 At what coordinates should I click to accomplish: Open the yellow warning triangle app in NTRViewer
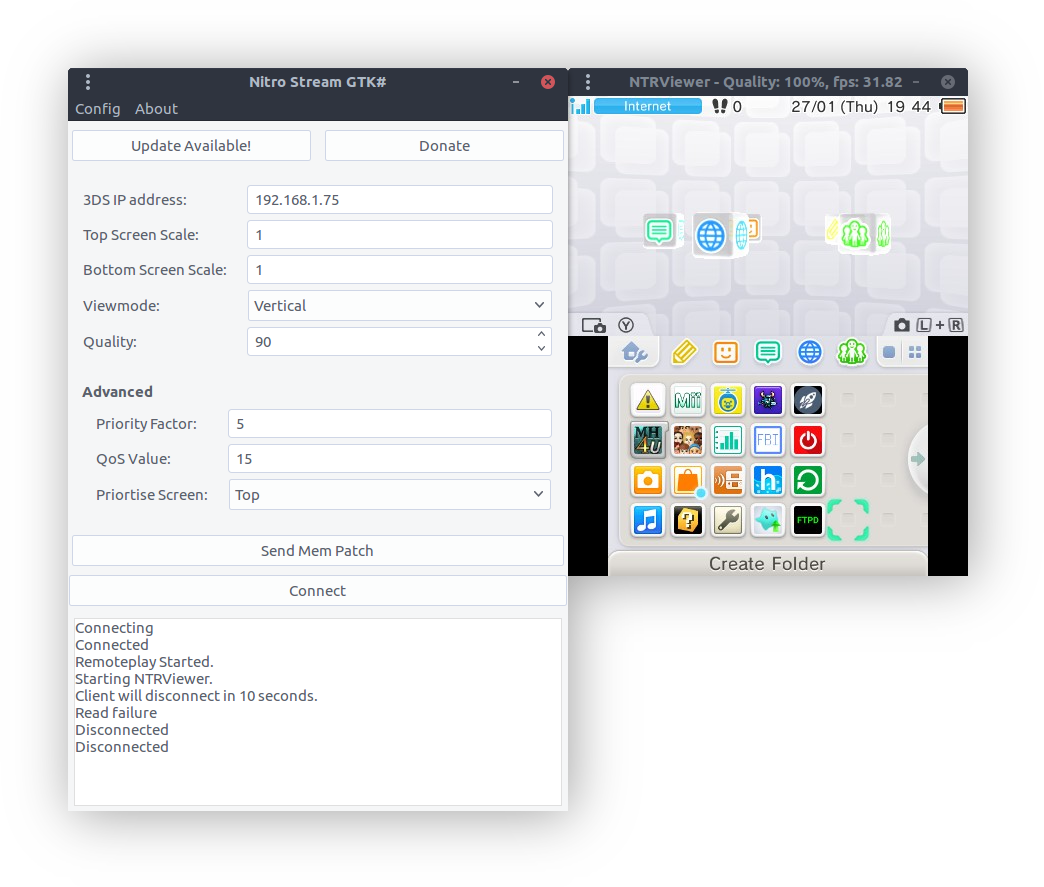point(647,400)
